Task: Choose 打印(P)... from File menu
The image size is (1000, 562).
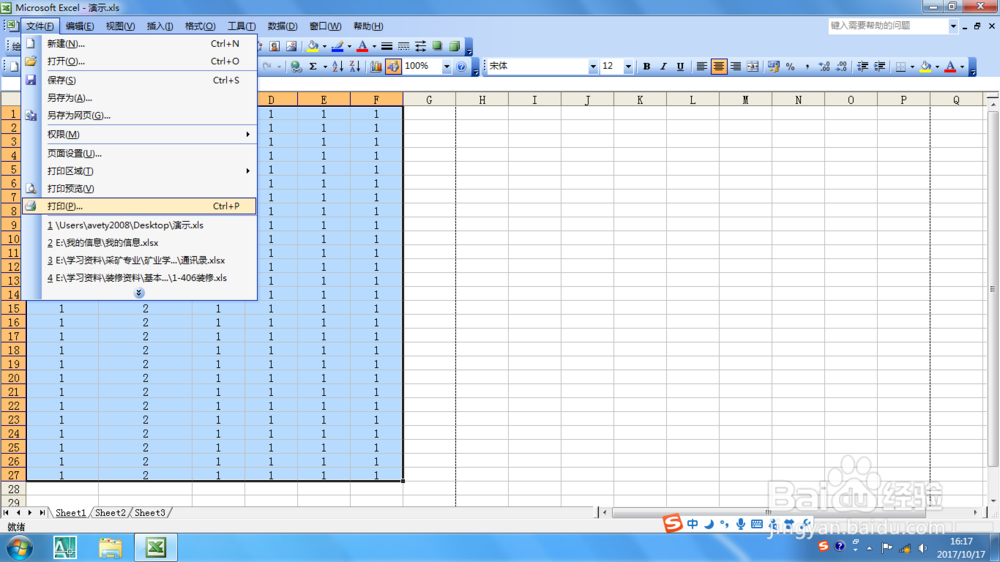Action: pyautogui.click(x=139, y=206)
